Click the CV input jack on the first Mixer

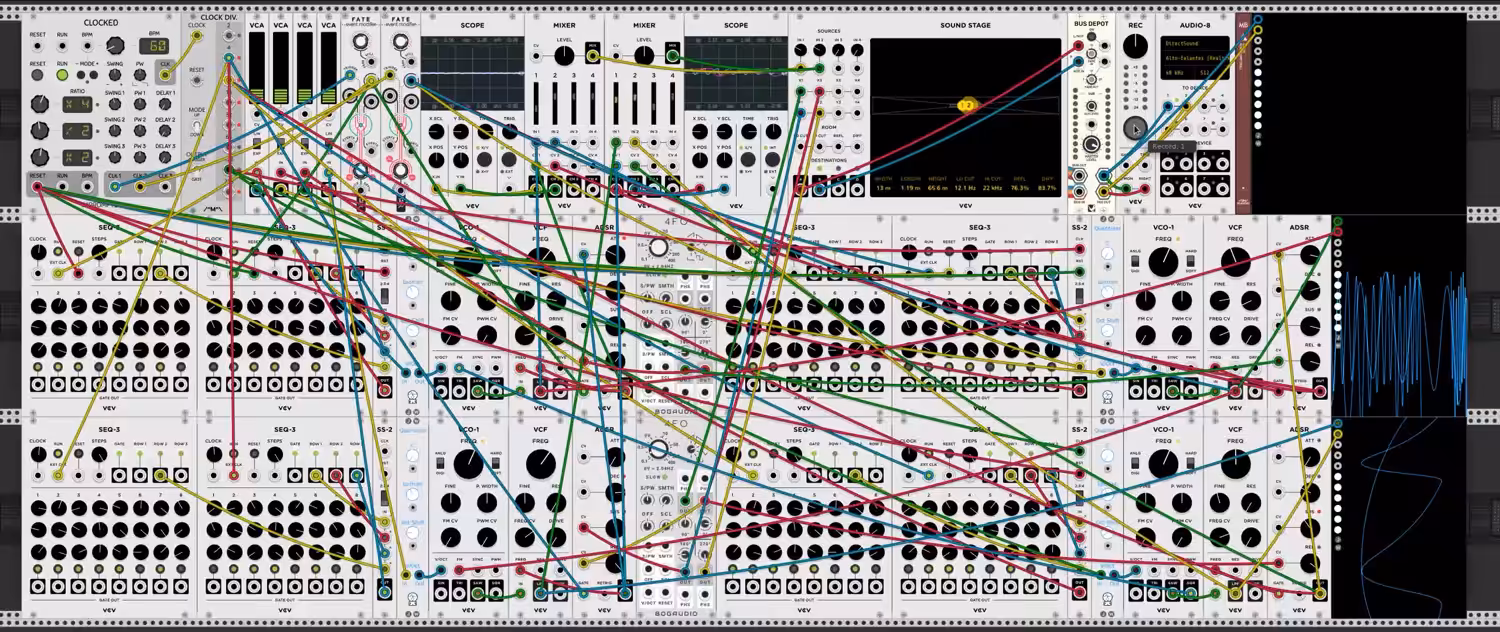pos(538,55)
